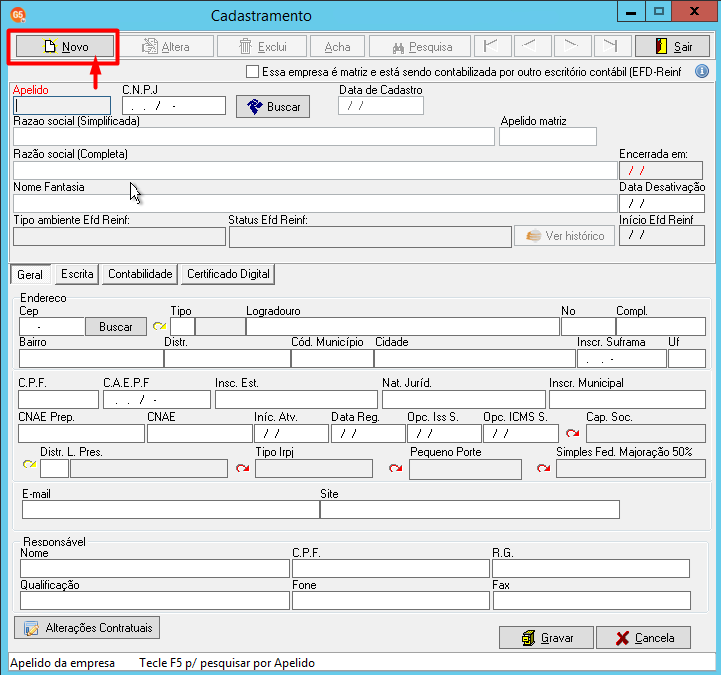Click yellow arrow icon beside Distr. L. Pres.
This screenshot has width=721, height=675.
tap(29, 464)
